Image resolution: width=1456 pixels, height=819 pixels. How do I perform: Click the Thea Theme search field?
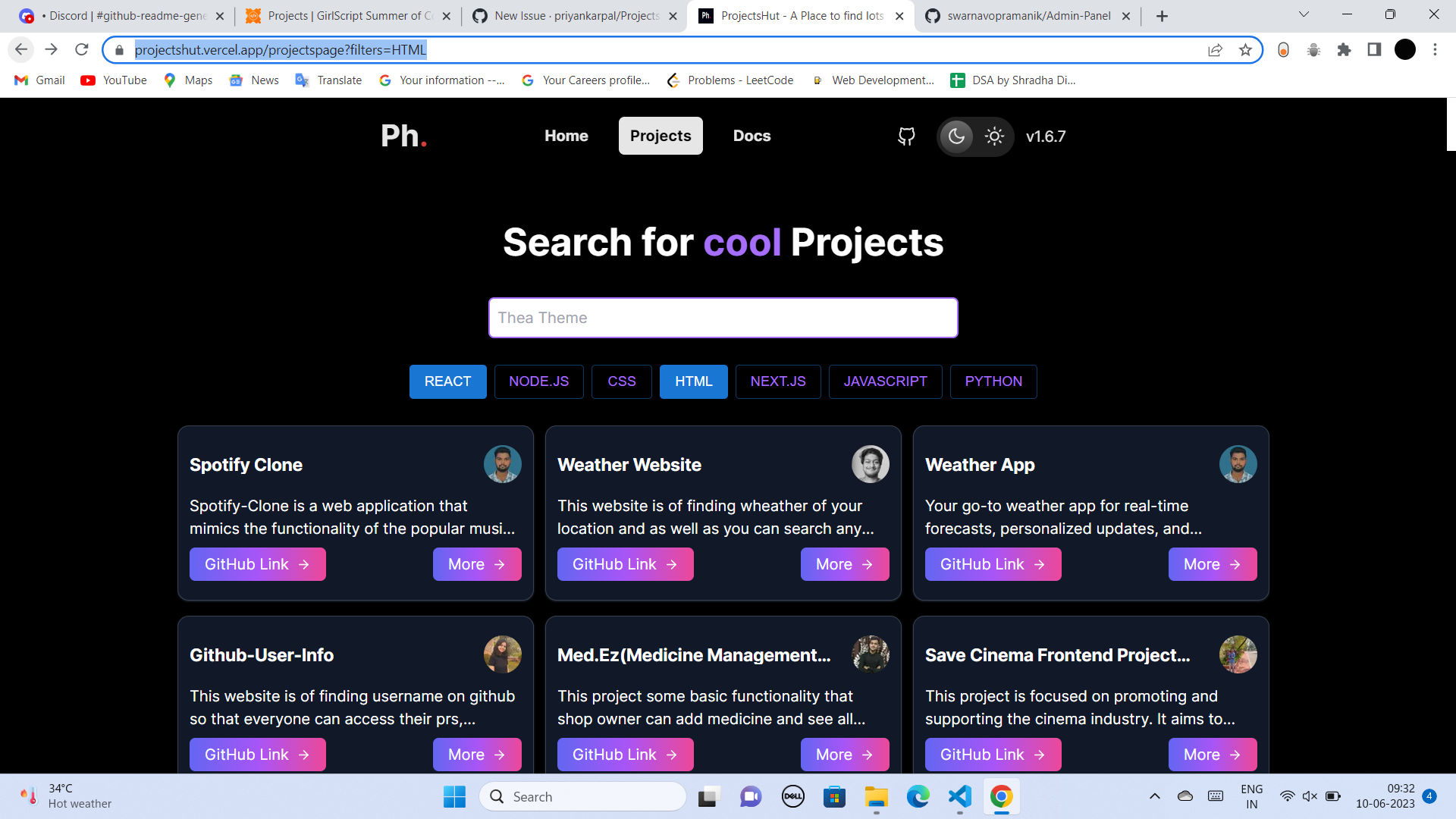(x=723, y=318)
